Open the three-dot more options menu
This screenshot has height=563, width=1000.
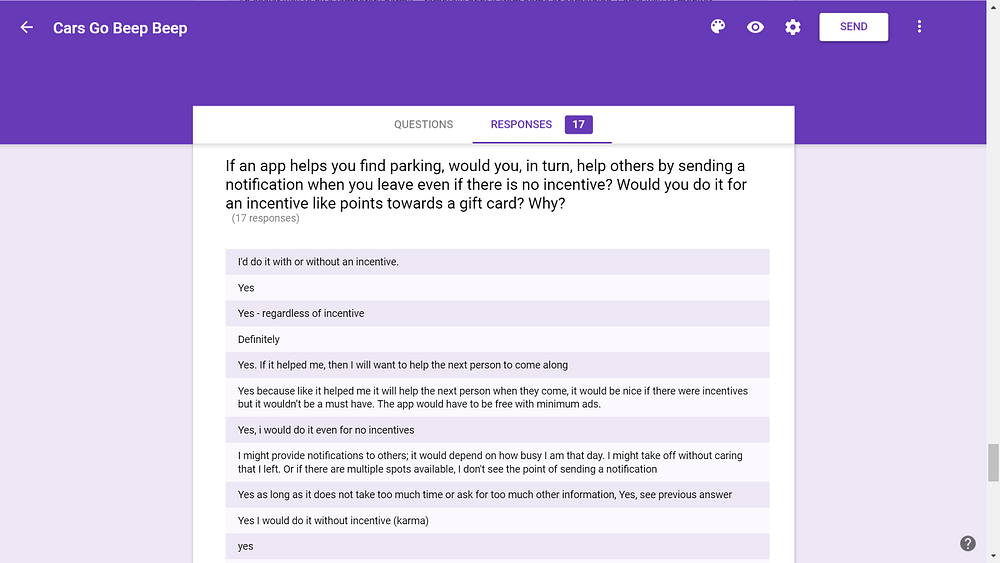coord(919,27)
